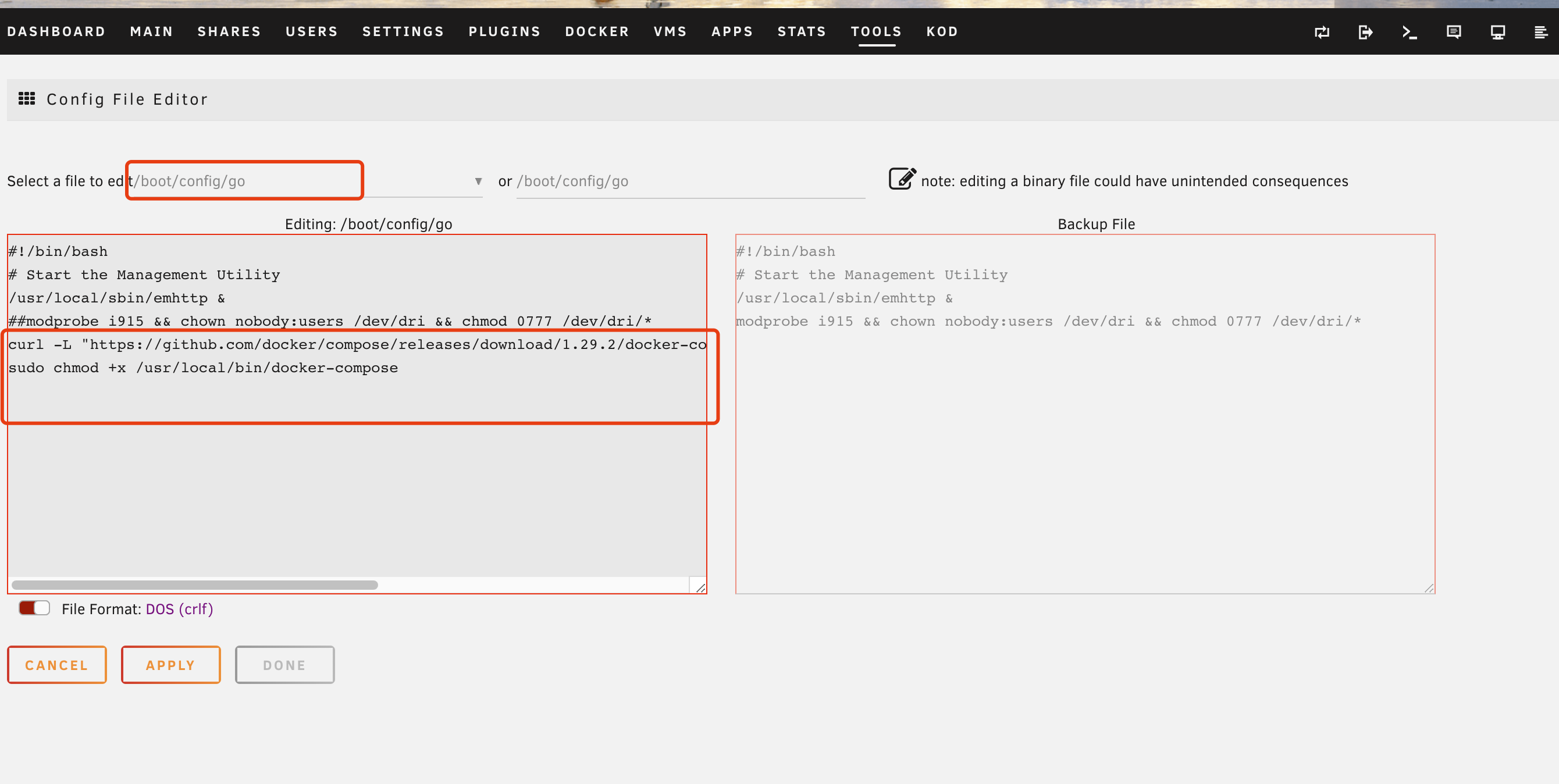The image size is (1559, 784).
Task: Click the curl -L docker-compose line
Action: pyautogui.click(x=357, y=344)
